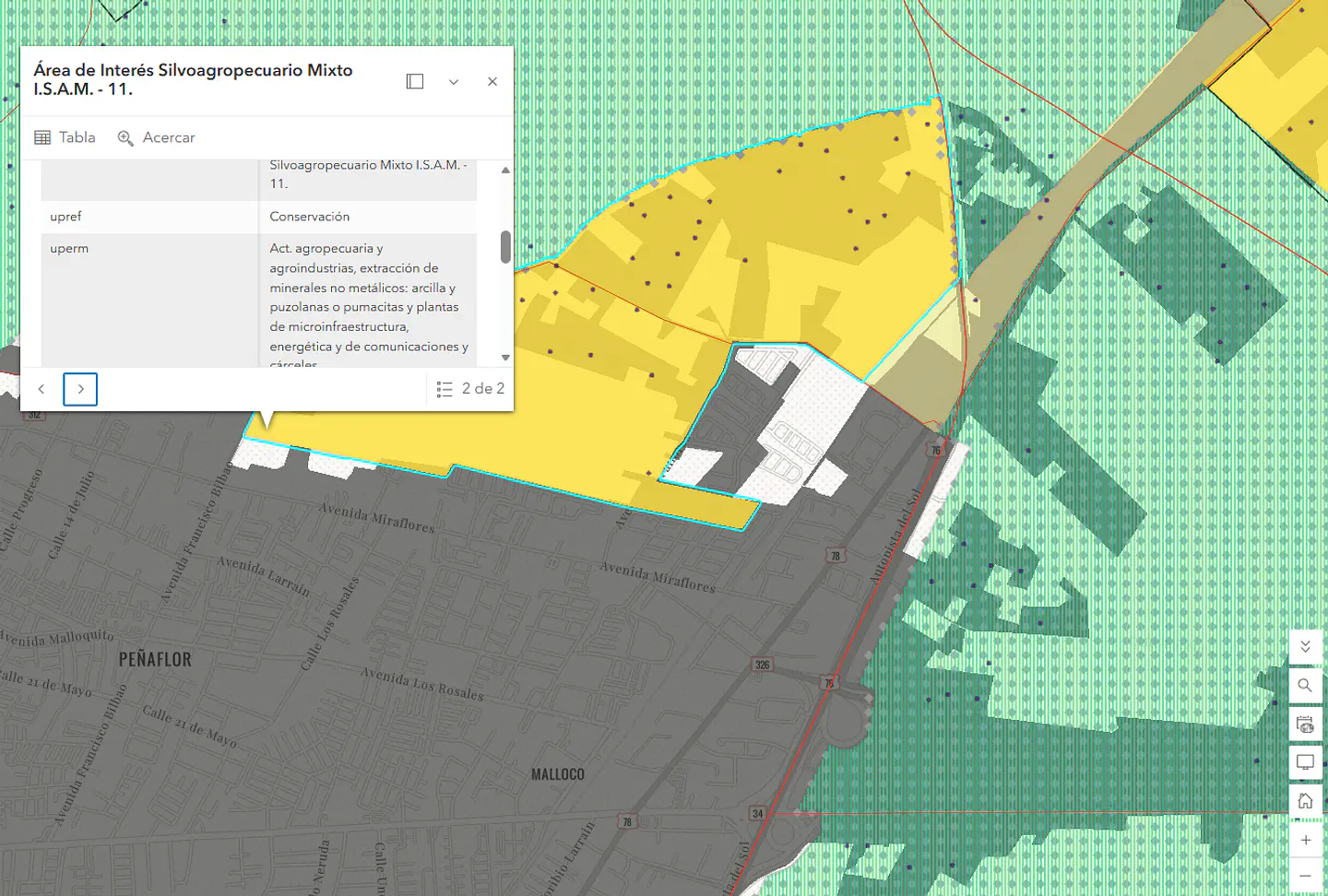Click the route 326 shield
The image size is (1328, 896).
[x=763, y=665]
